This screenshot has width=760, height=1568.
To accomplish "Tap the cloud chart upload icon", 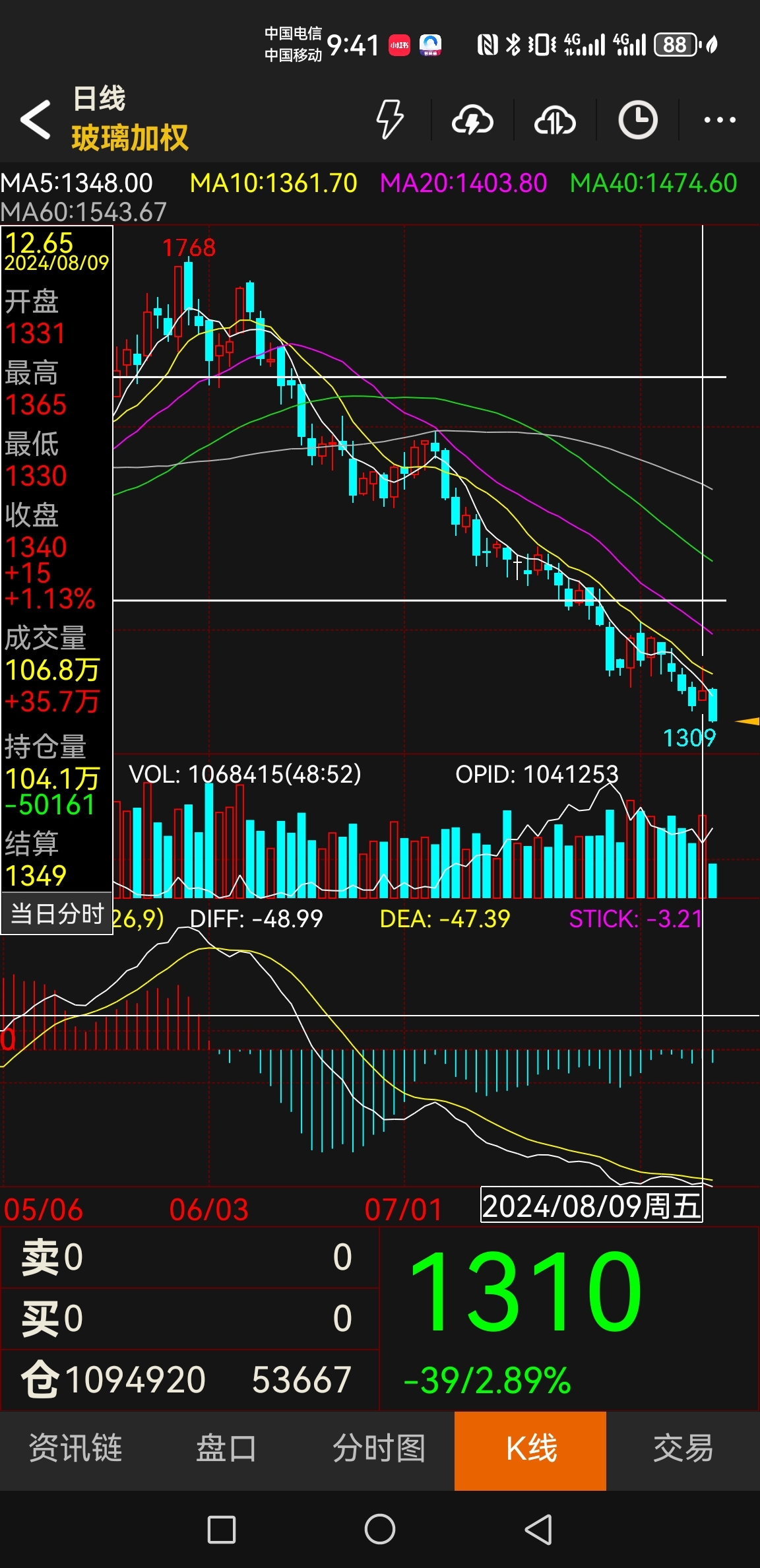I will pyautogui.click(x=555, y=120).
